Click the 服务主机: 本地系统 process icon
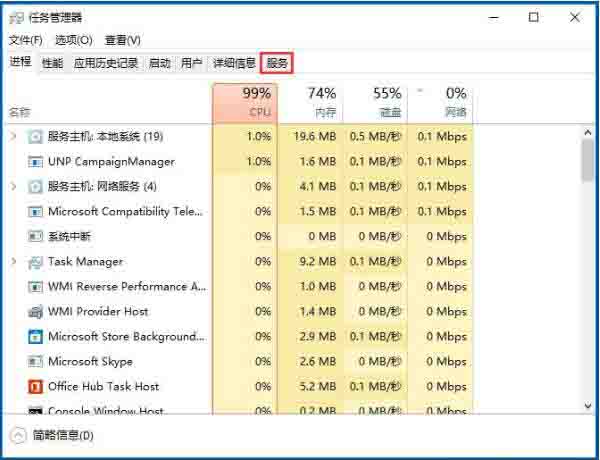600x460 pixels. pos(36,136)
